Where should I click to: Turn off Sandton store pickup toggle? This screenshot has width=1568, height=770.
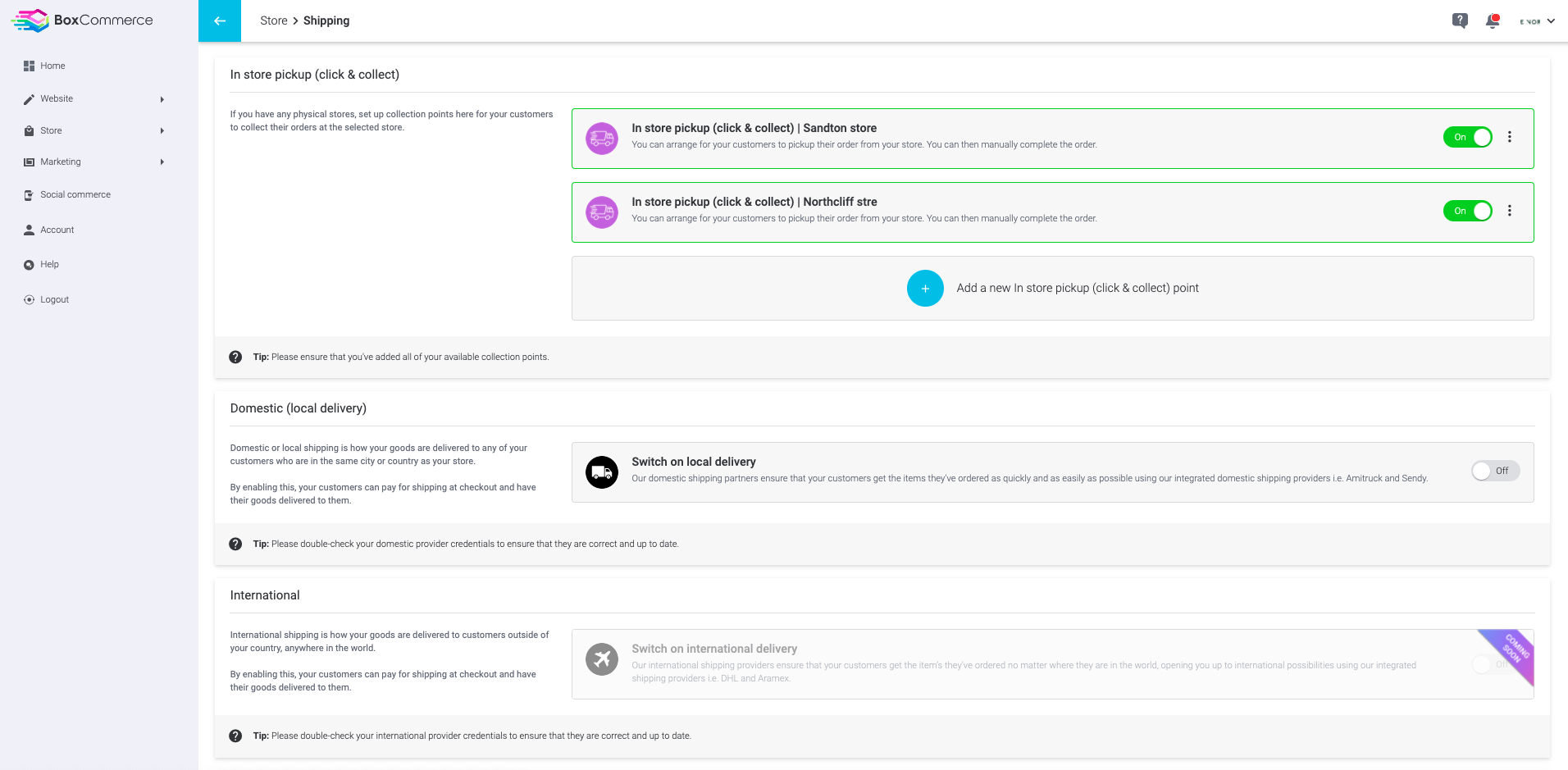[1468, 137]
